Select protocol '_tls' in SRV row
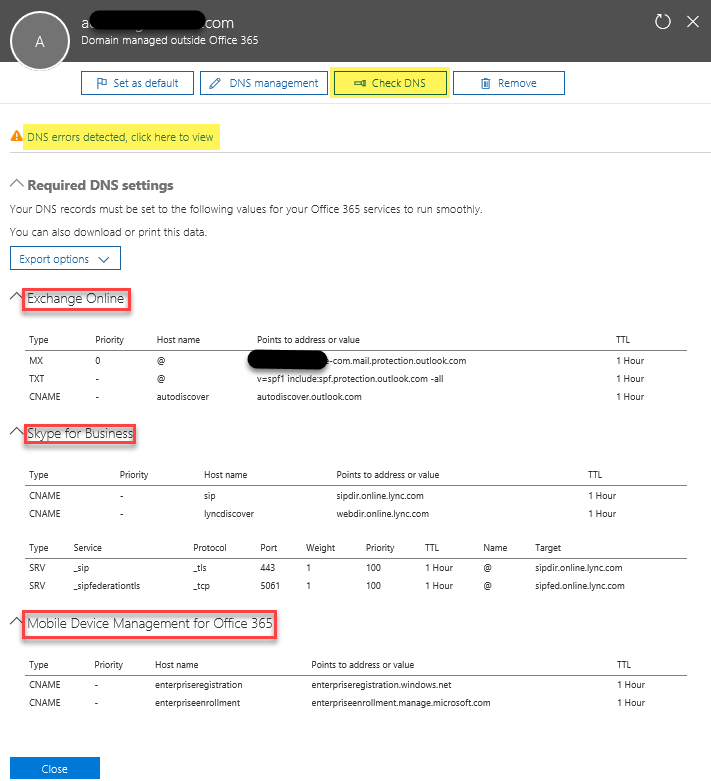711x781 pixels. pos(200,568)
